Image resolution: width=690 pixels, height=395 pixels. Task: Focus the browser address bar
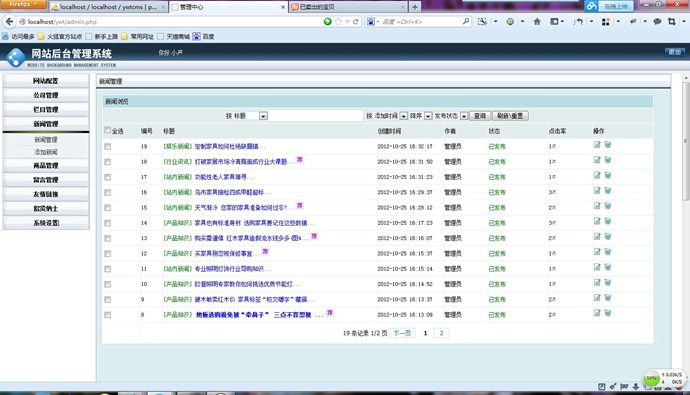172,22
